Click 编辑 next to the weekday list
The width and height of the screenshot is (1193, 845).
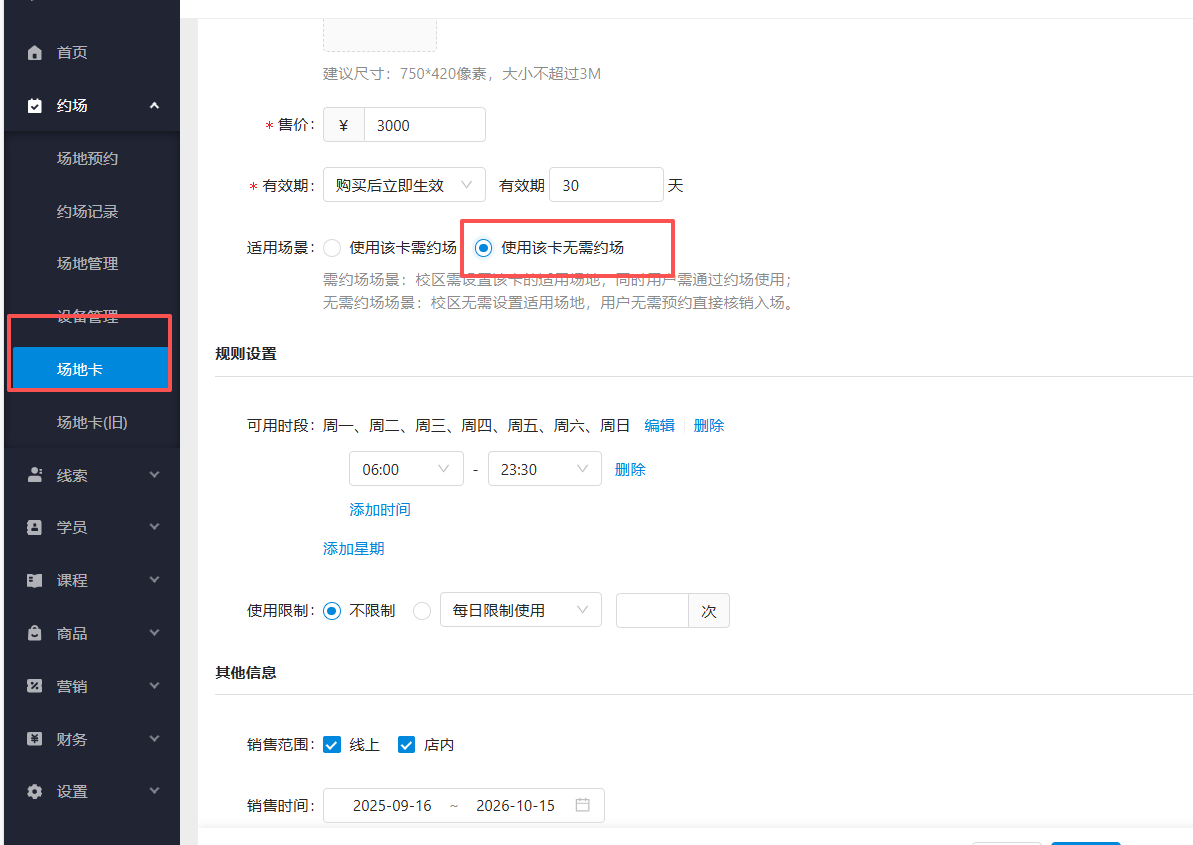tap(659, 424)
